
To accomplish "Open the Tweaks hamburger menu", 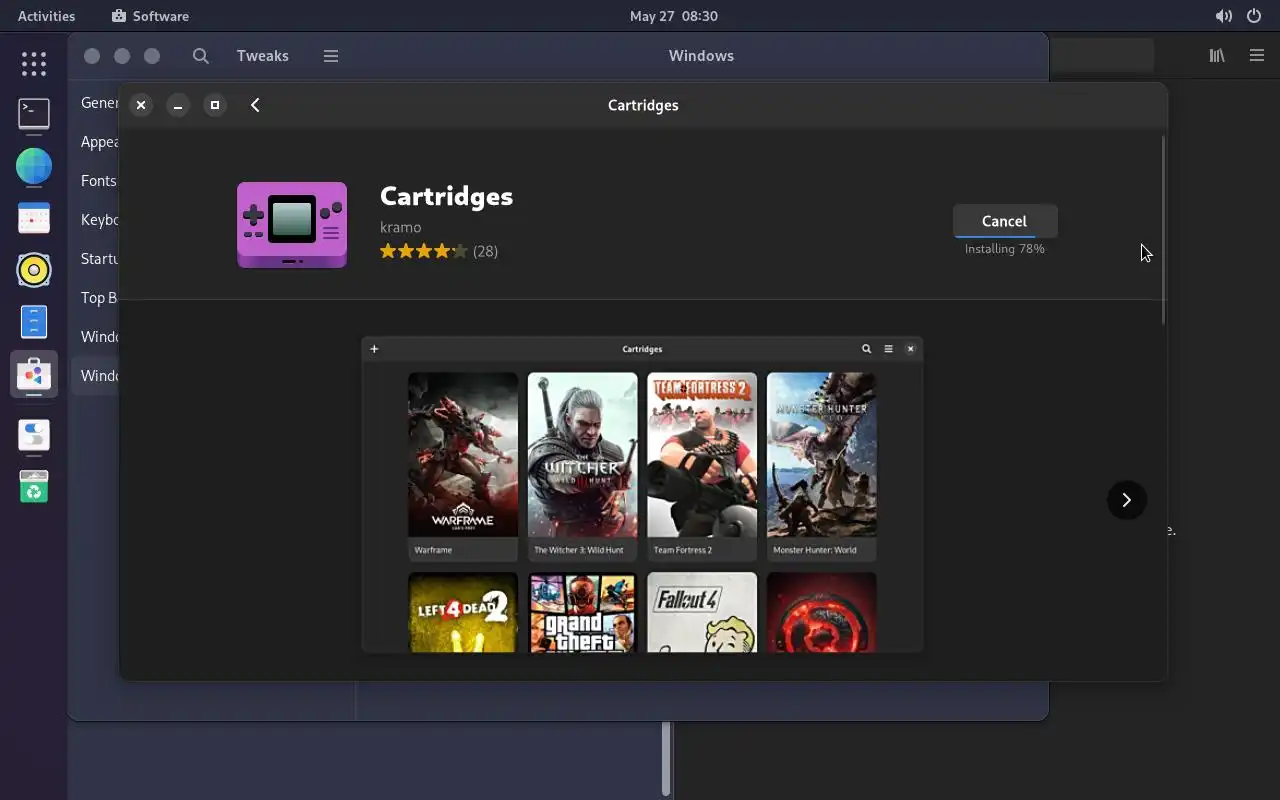I will point(331,56).
